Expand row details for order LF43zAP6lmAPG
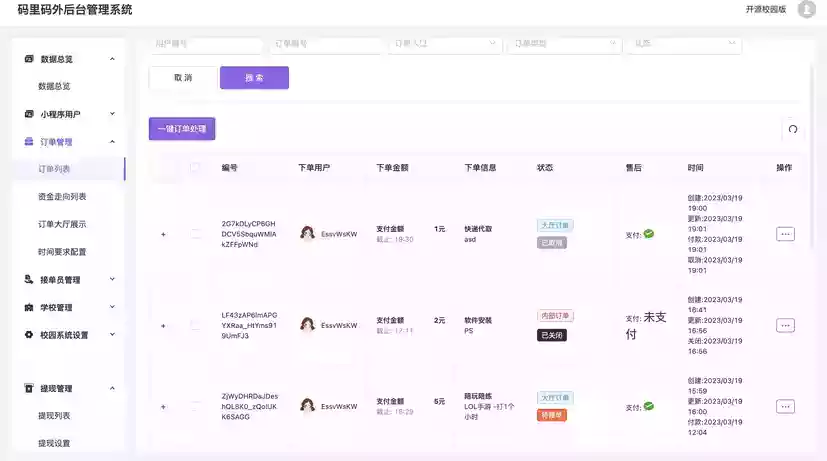Screen dimensions: 827x461 pos(163,326)
